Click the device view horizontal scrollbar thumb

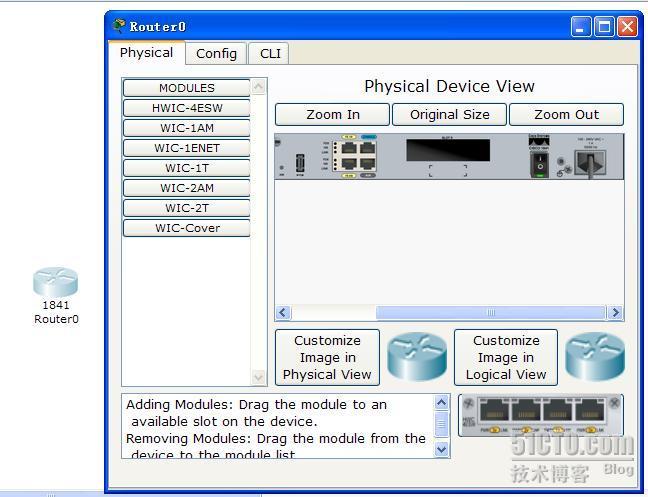tap(491, 312)
